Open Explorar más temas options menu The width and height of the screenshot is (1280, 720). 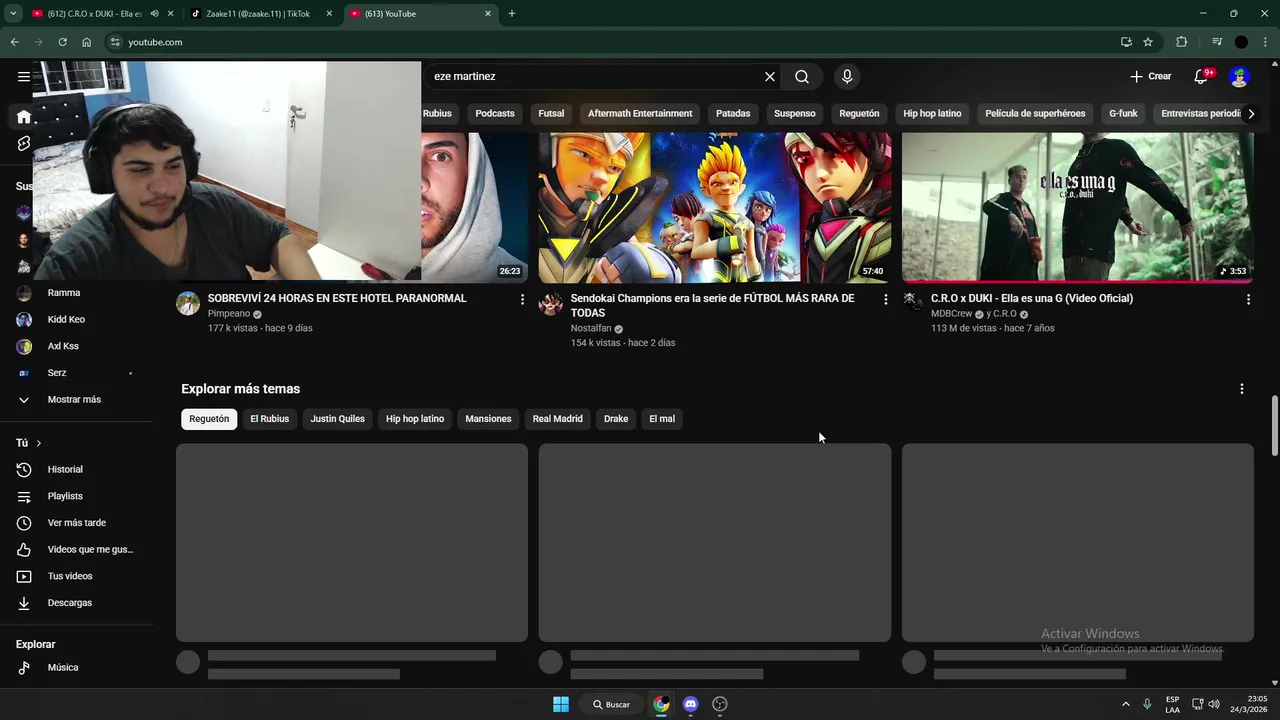[x=1242, y=389]
